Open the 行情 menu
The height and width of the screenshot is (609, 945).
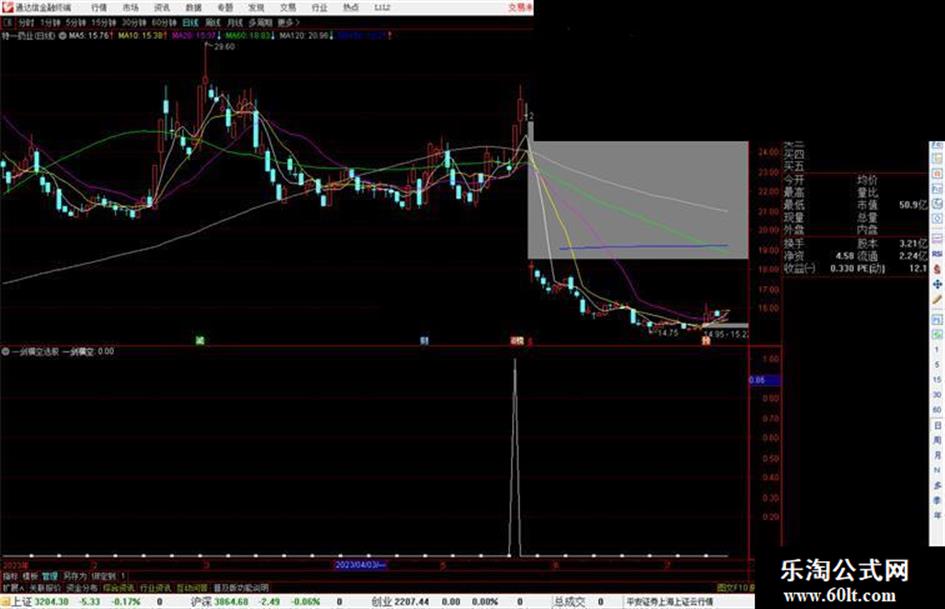click(99, 7)
